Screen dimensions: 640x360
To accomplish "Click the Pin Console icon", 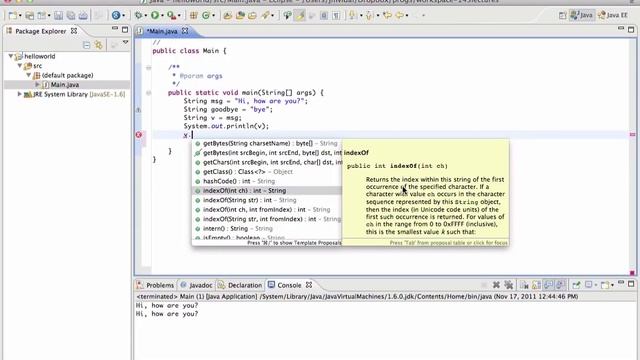I will 576,285.
